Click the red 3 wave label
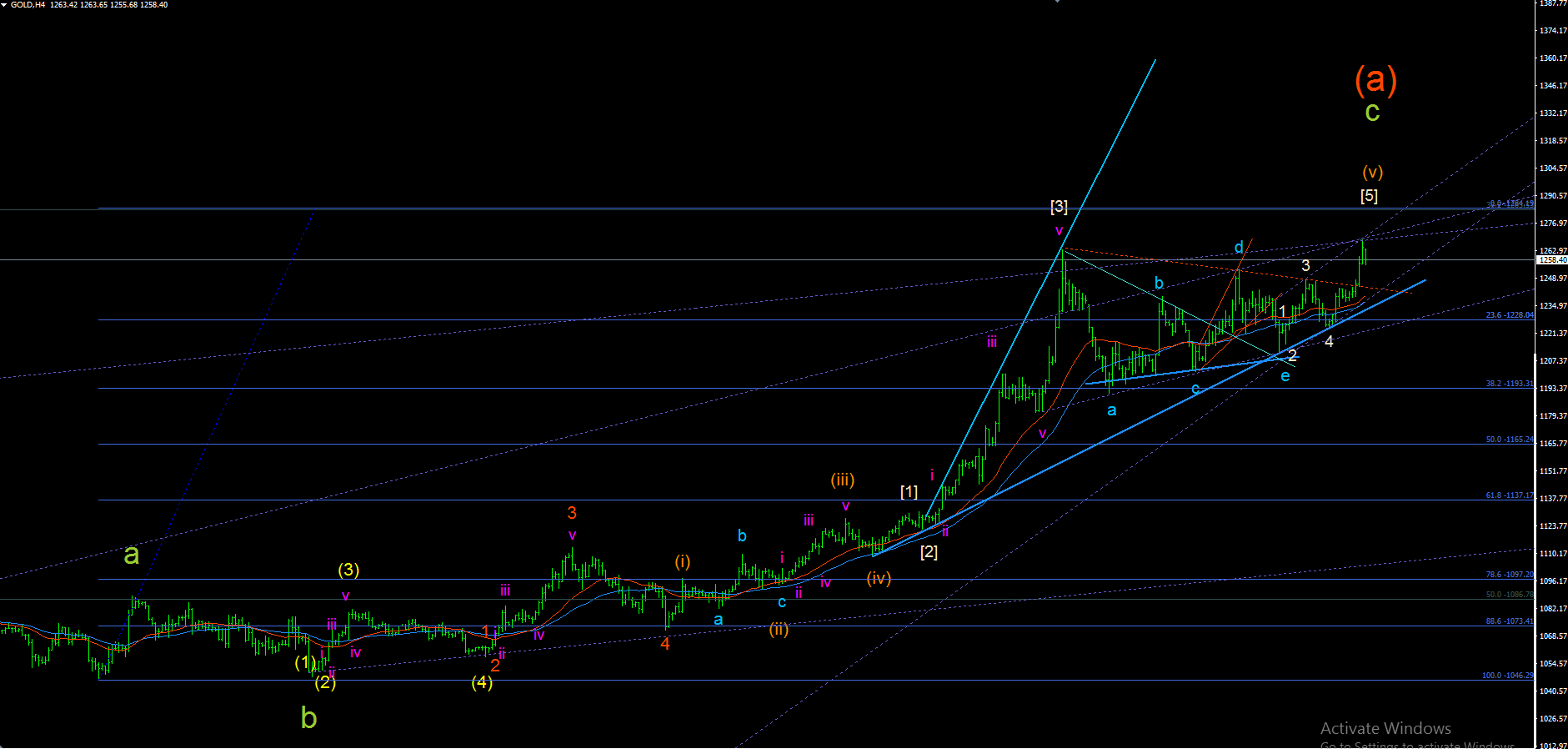 tap(572, 513)
